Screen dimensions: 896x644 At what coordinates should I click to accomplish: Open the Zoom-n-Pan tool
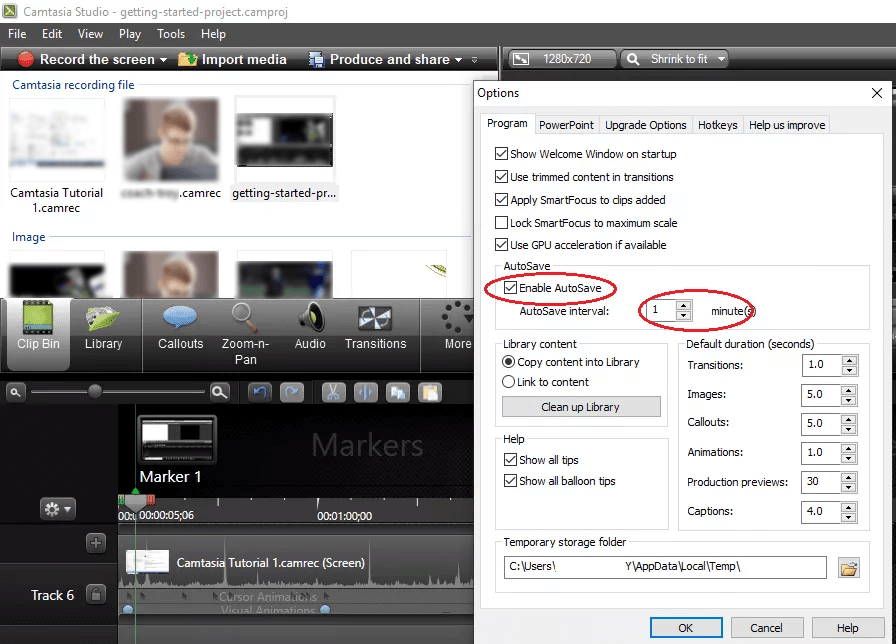(245, 333)
